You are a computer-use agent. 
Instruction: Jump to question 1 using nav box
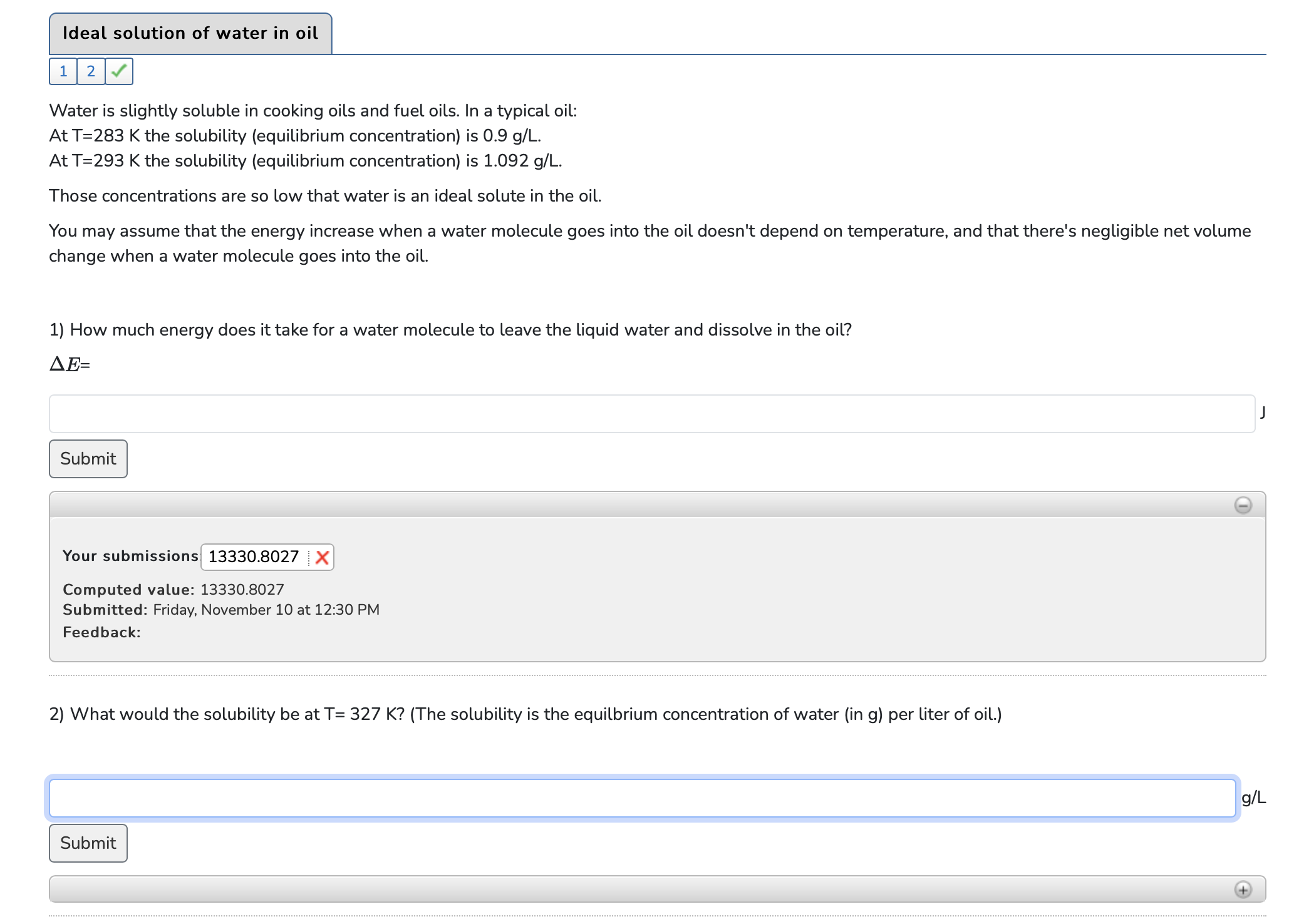tap(63, 71)
